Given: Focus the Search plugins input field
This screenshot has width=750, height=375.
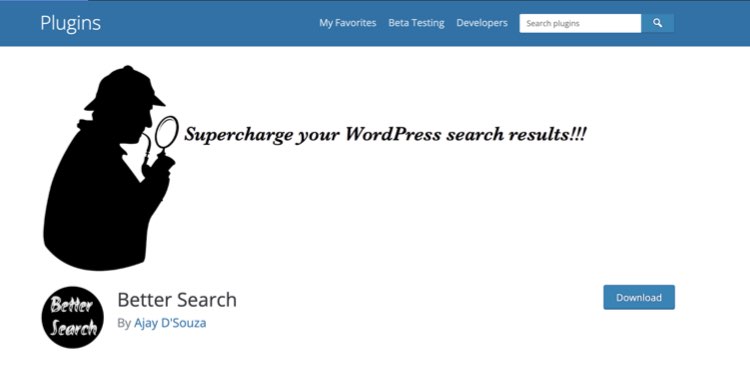Looking at the screenshot, I should [x=580, y=23].
